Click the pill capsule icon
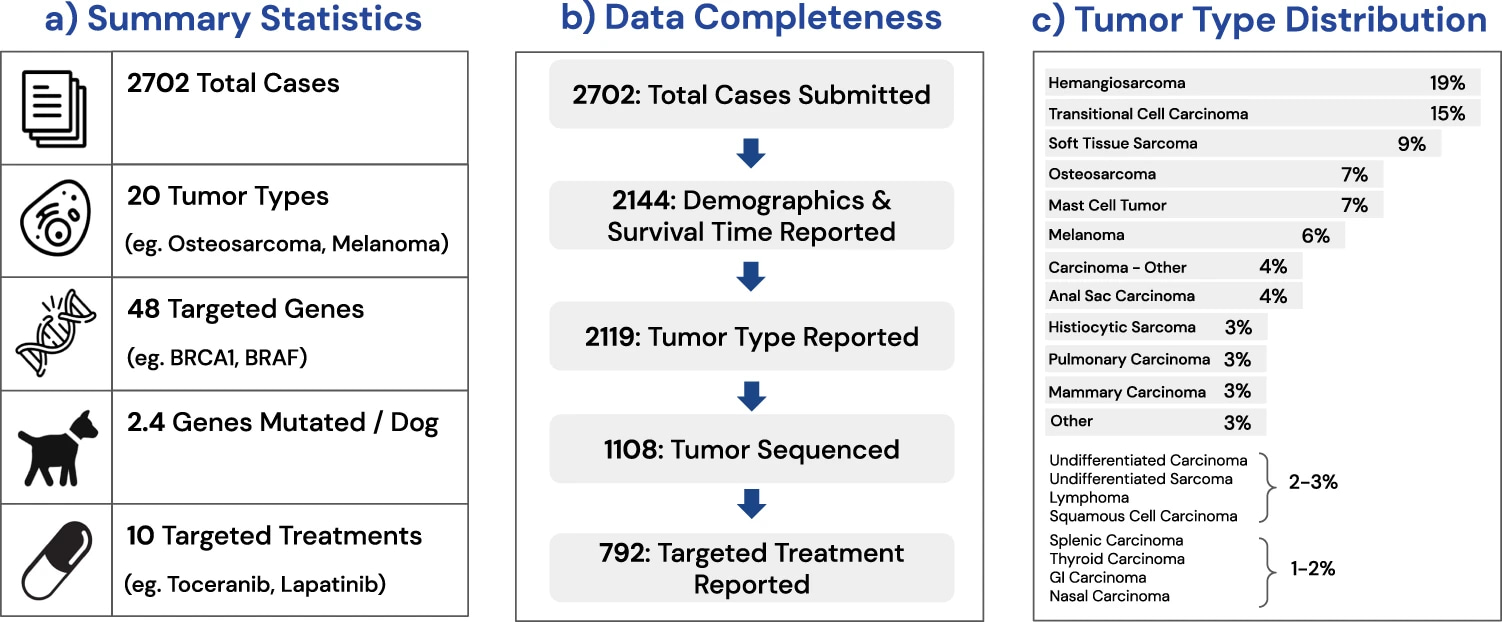 point(60,560)
